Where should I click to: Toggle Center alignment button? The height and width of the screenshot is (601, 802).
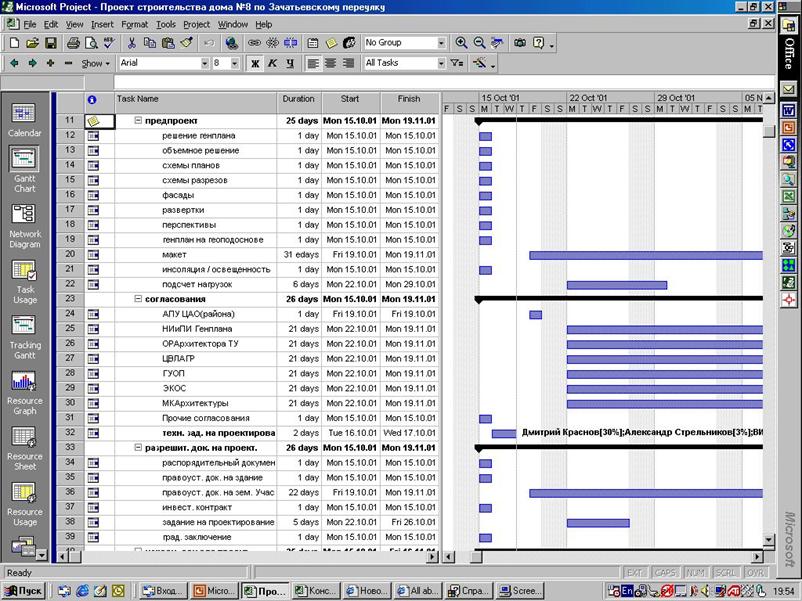click(x=330, y=63)
